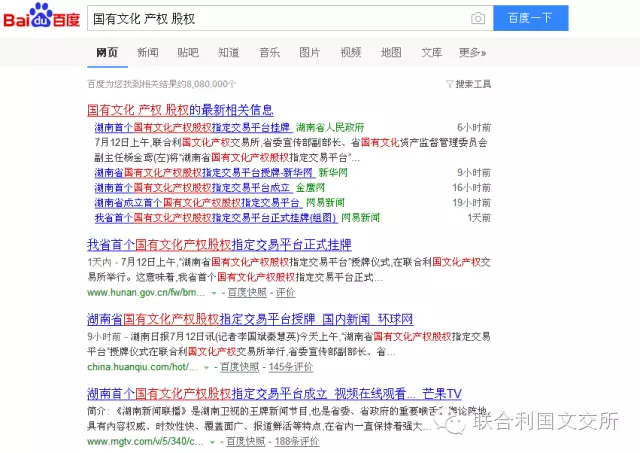This screenshot has width=640, height=453.
Task: Expand dropdown arrow beside mgtv.com URL
Action: (x=212, y=442)
